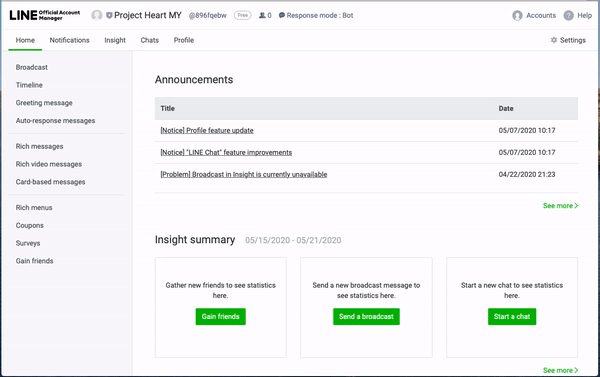Click the Send a broadcast button
Viewport: 600px width, 377px height.
[x=366, y=317]
